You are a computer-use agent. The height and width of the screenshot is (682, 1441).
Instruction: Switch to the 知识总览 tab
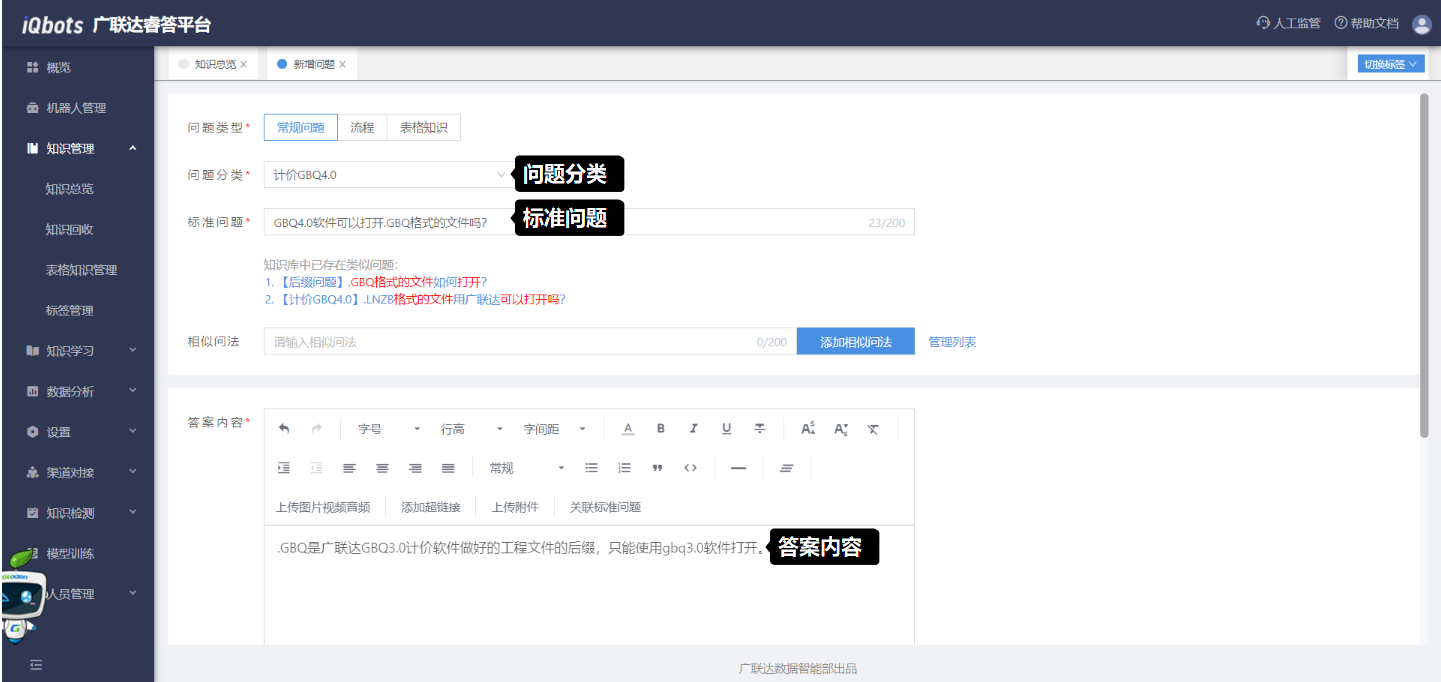tap(214, 64)
